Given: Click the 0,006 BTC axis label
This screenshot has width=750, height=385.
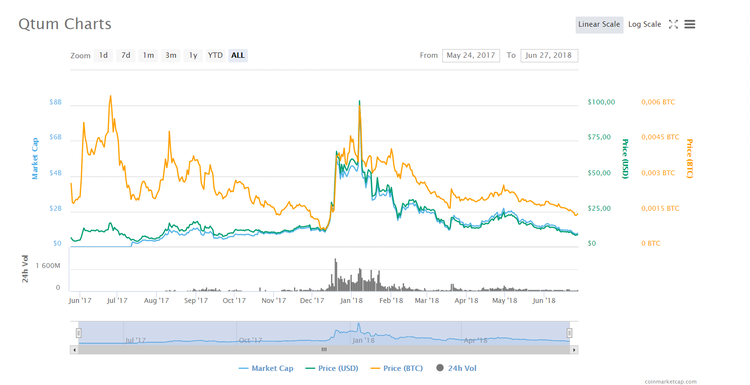Looking at the screenshot, I should [658, 102].
